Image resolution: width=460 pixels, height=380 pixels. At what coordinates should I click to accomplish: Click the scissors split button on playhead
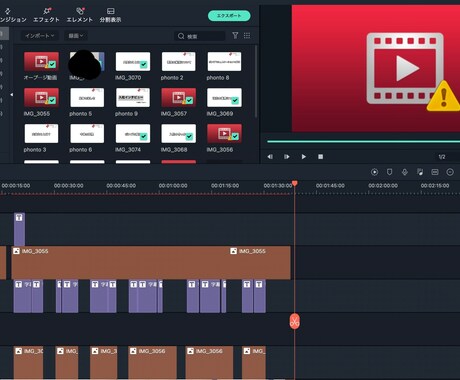coord(295,321)
